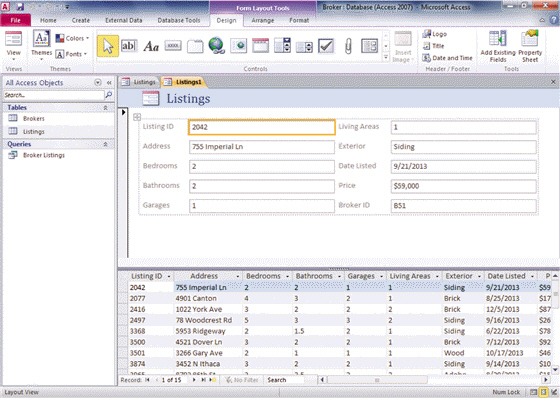Open Bedrooms column filter dropdown
The width and height of the screenshot is (560, 398).
287,277
